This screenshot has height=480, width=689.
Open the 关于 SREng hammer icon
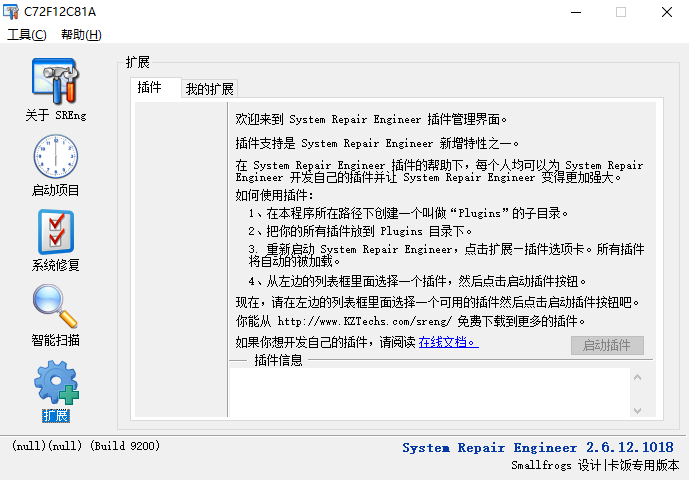(x=55, y=81)
